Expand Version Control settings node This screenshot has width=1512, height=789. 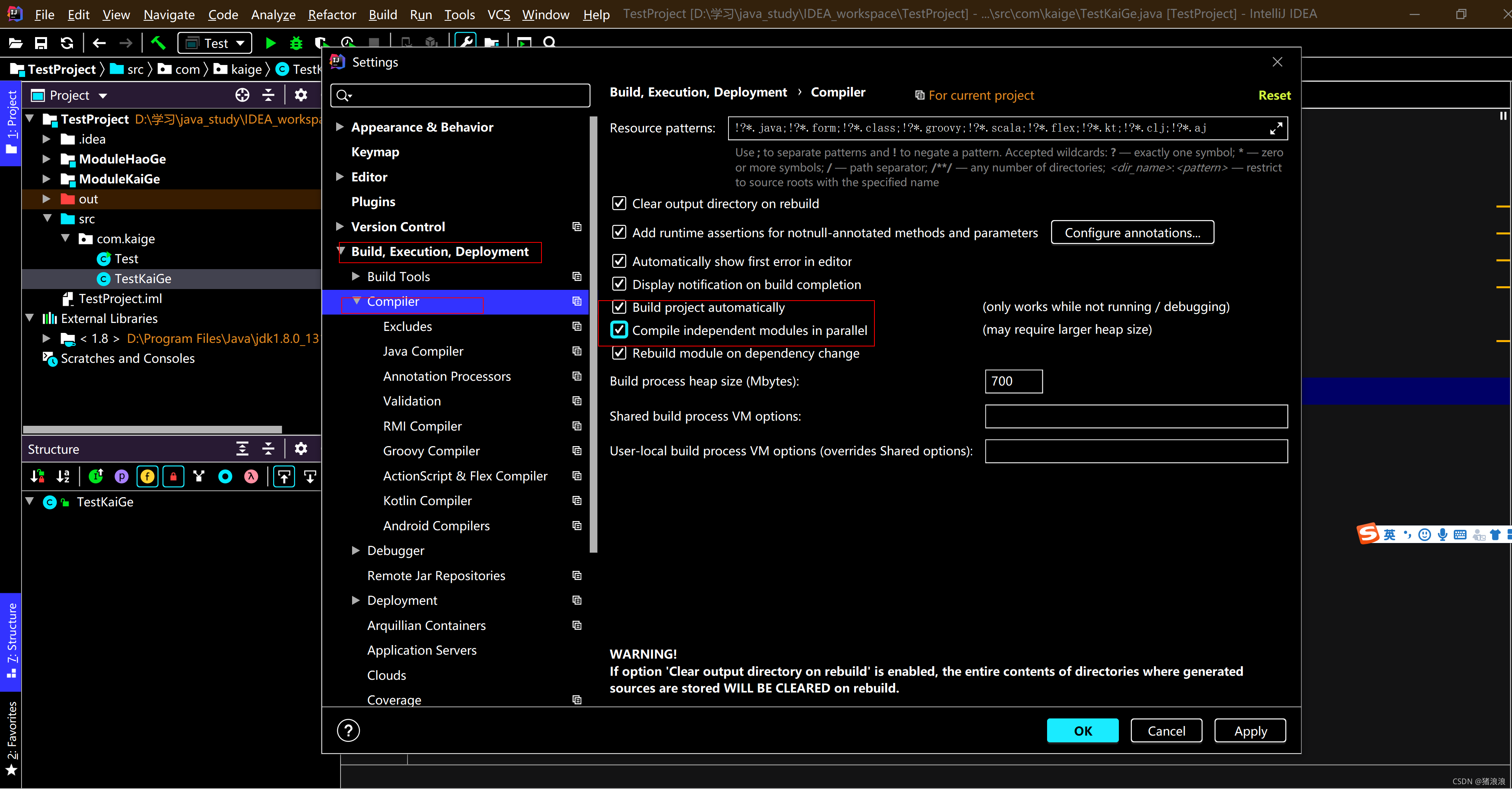pos(339,226)
